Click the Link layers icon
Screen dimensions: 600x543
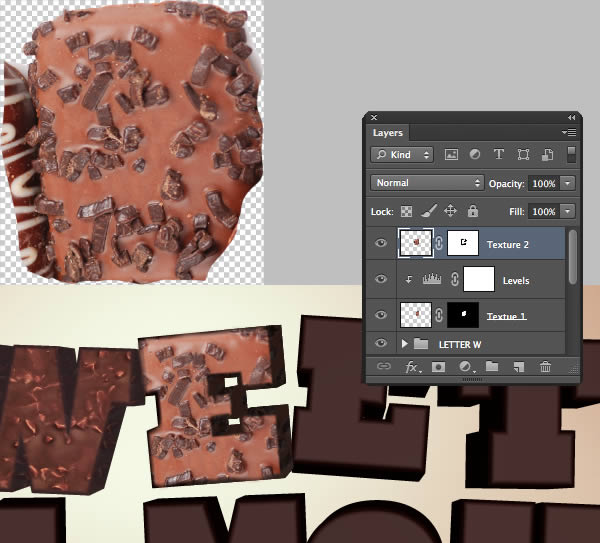[384, 367]
